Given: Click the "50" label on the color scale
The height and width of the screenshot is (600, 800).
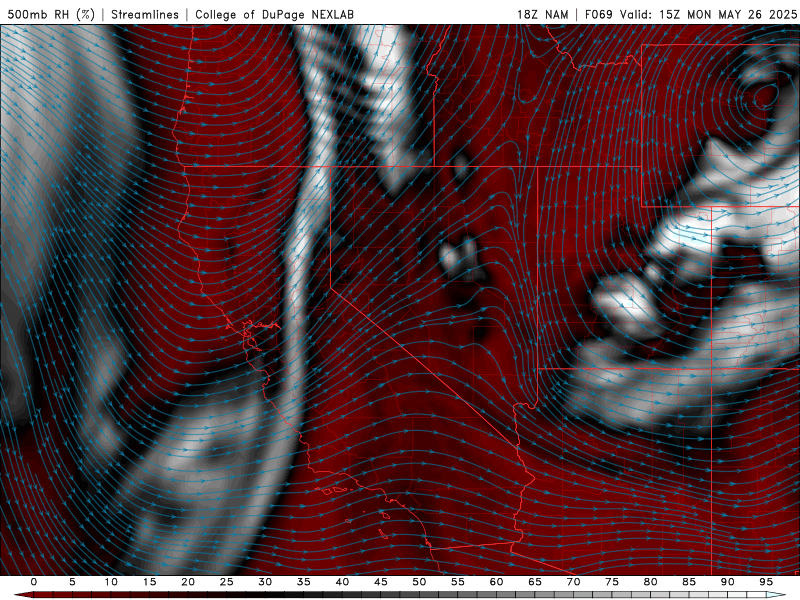Looking at the screenshot, I should click(419, 582).
